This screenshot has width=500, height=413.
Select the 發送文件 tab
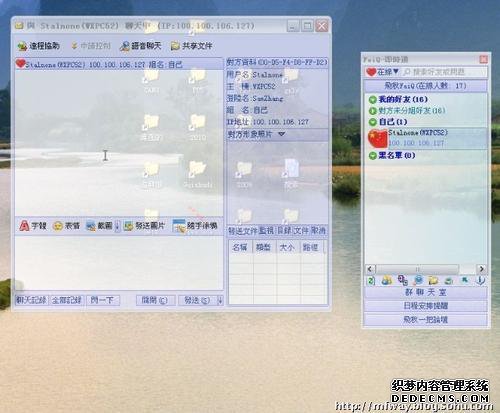click(x=243, y=230)
